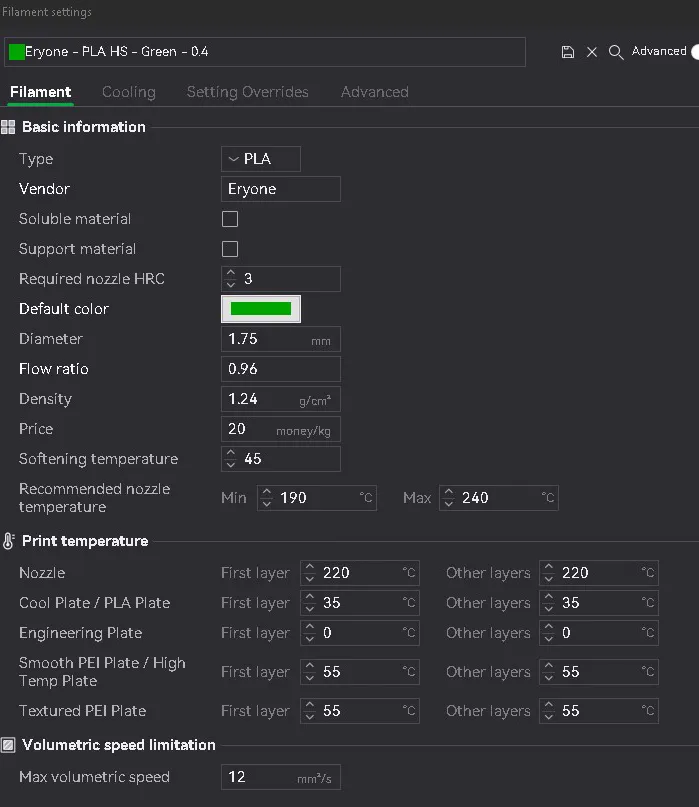
Task: Pick the green Default color swatch
Action: click(x=261, y=309)
